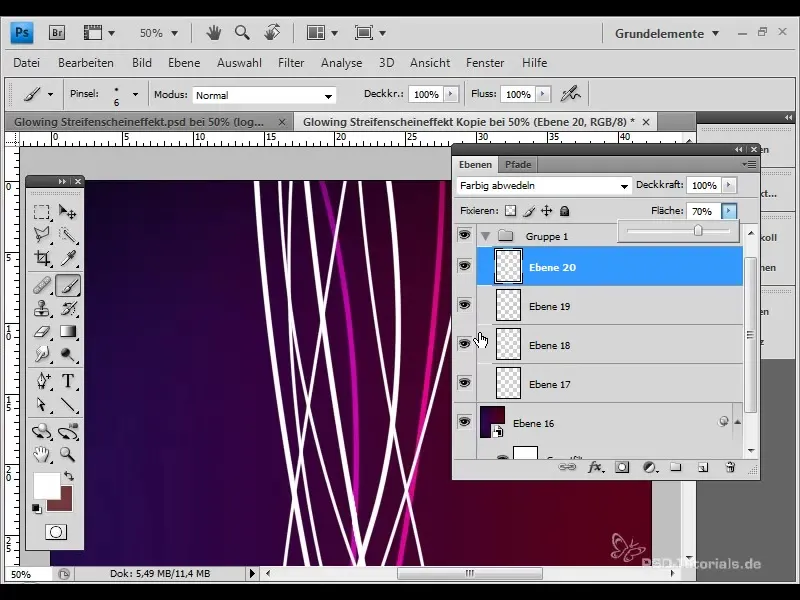800x600 pixels.
Task: Toggle Quick Mask mode
Action: tap(56, 532)
